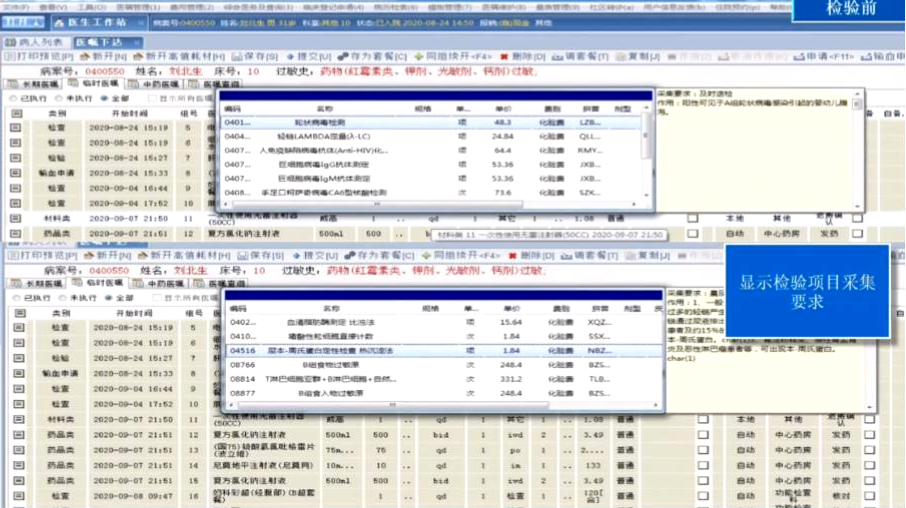This screenshot has height=508, width=906.
Task: Open the 病人列表 tab
Action: point(34,42)
